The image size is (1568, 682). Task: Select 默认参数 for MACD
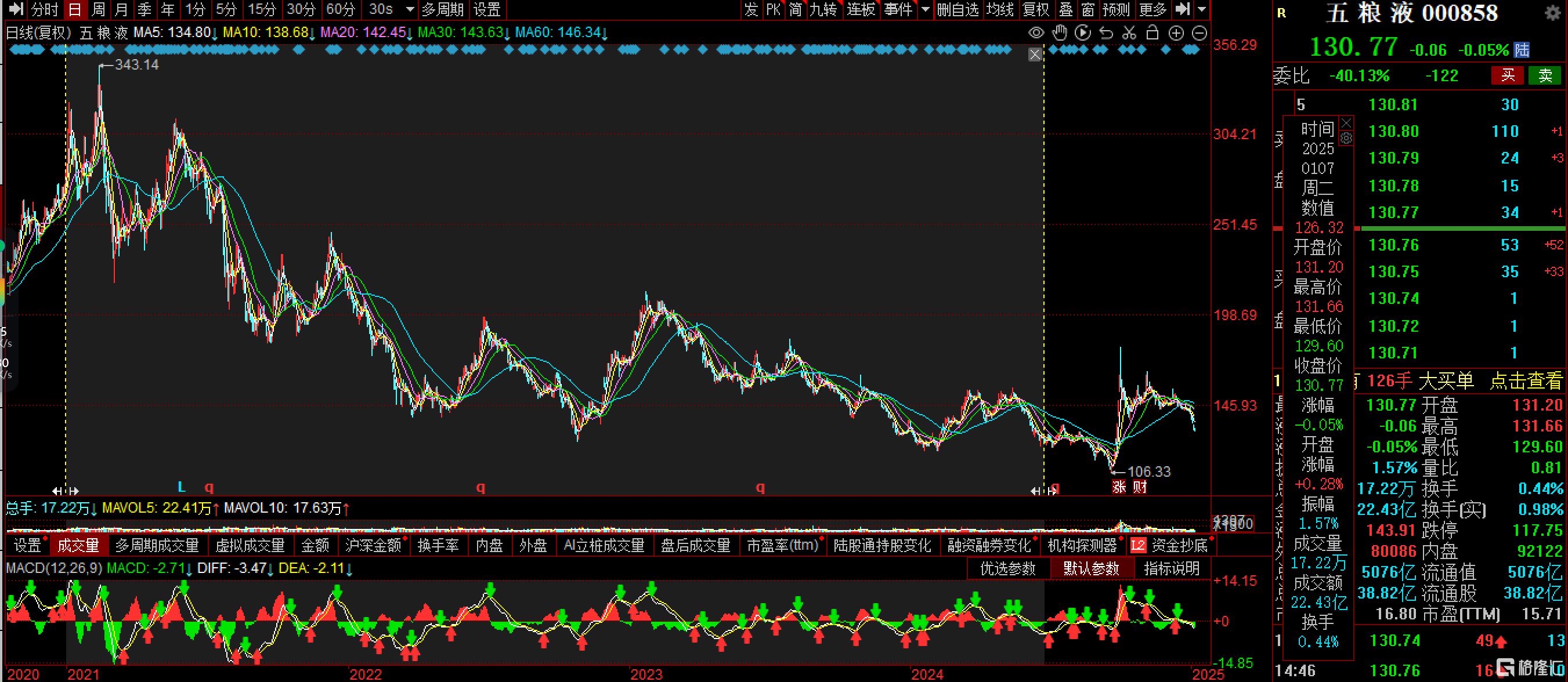tap(1092, 568)
